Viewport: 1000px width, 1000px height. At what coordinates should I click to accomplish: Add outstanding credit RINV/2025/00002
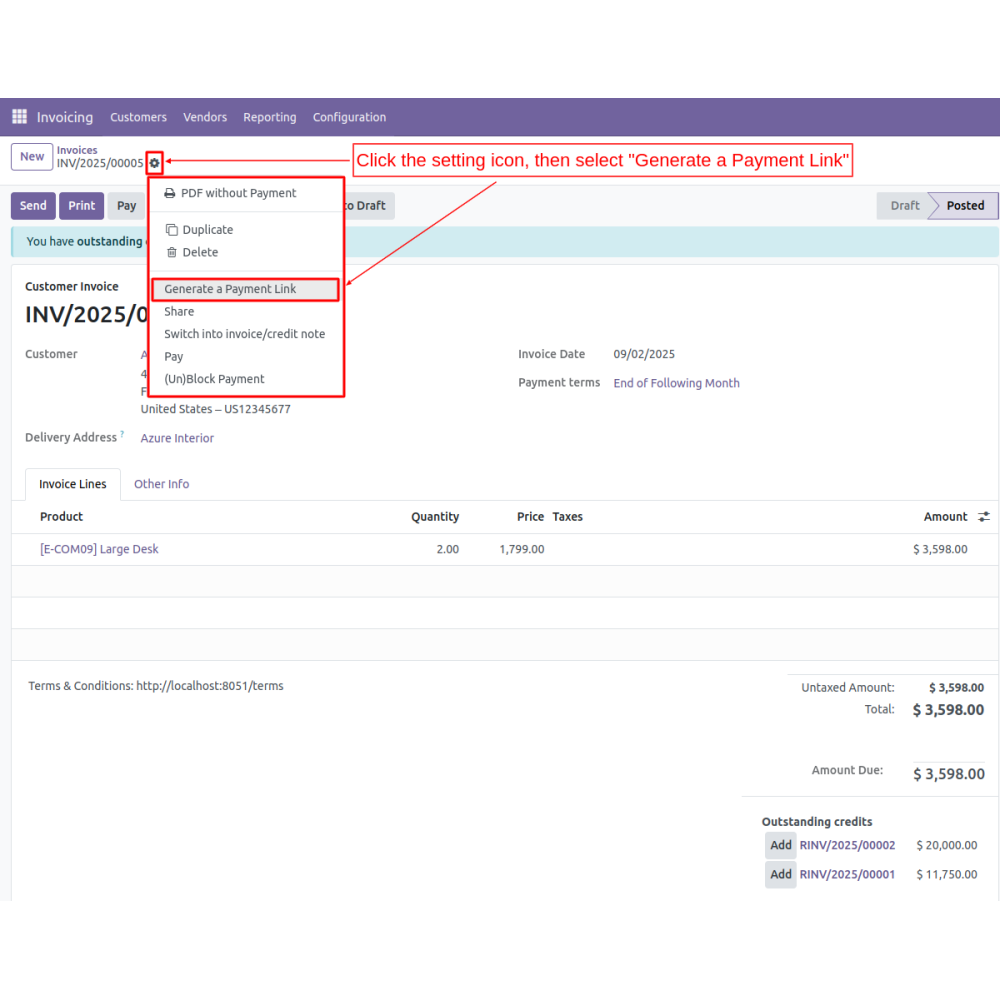[780, 846]
